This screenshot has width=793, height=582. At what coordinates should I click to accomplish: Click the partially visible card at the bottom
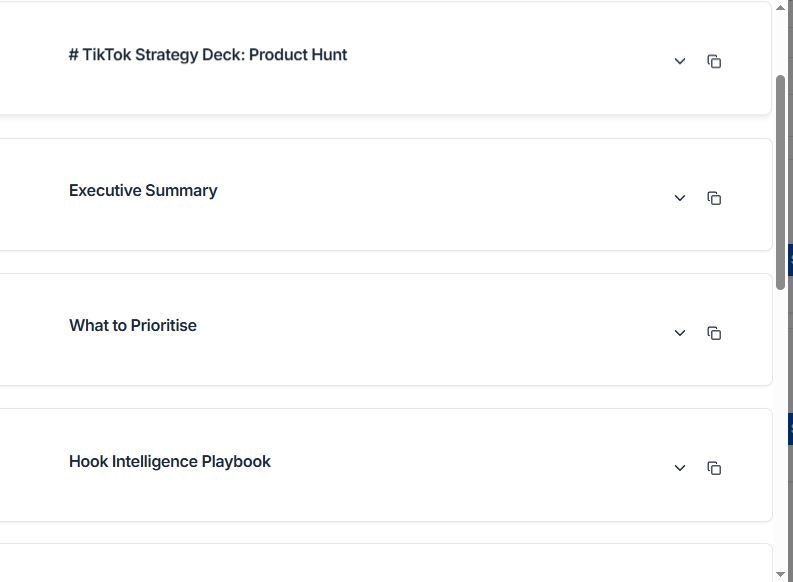pyautogui.click(x=380, y=563)
